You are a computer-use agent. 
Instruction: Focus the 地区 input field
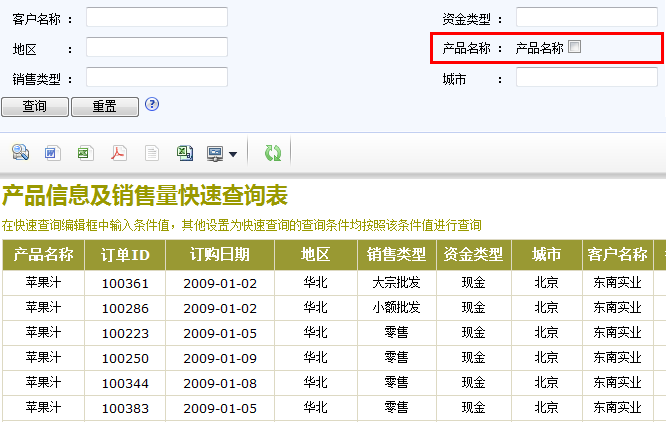click(156, 47)
